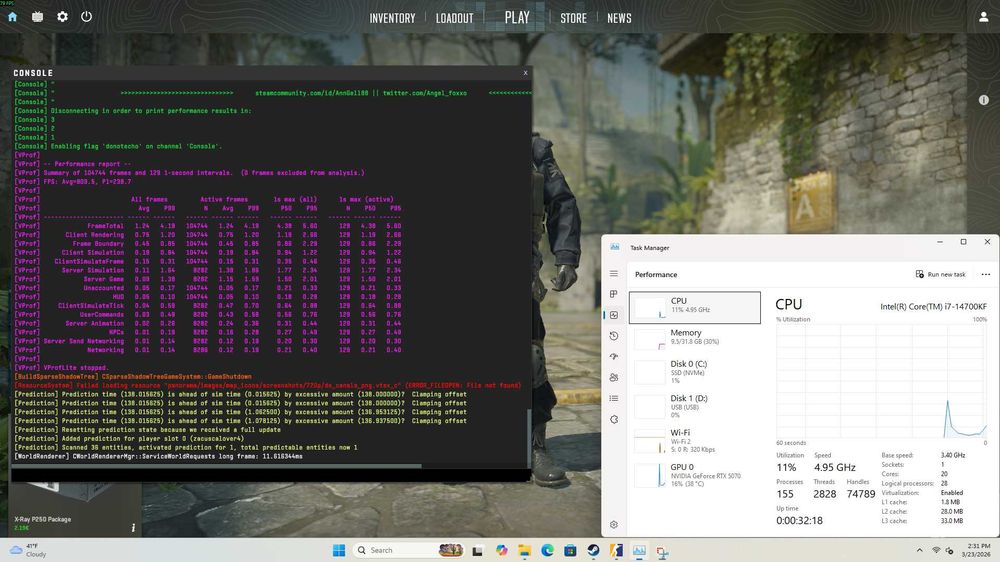The image size is (1000, 562).
Task: Click the console horizontal scrollbar
Action: 216,466
